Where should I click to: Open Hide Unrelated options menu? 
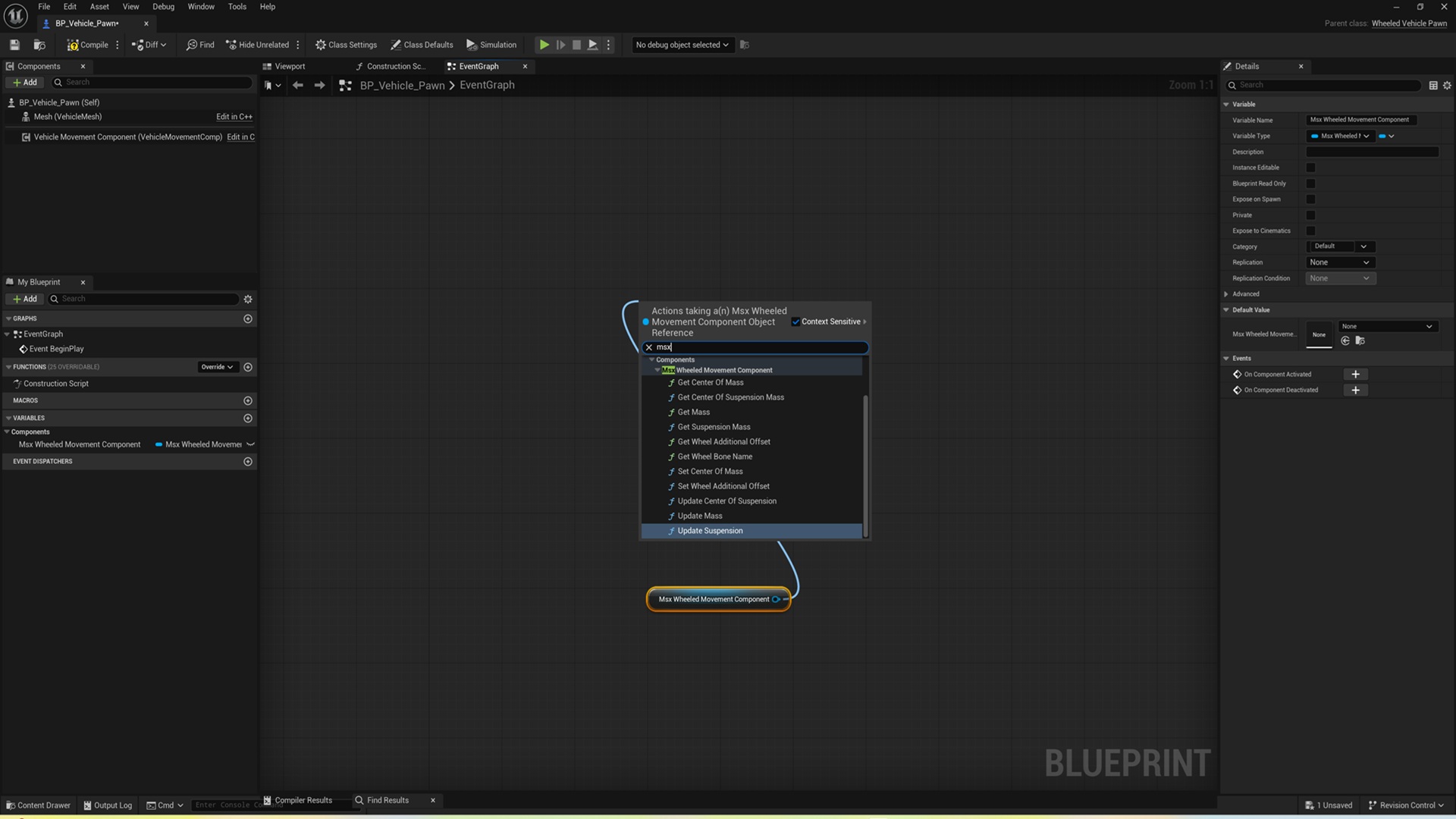(298, 45)
